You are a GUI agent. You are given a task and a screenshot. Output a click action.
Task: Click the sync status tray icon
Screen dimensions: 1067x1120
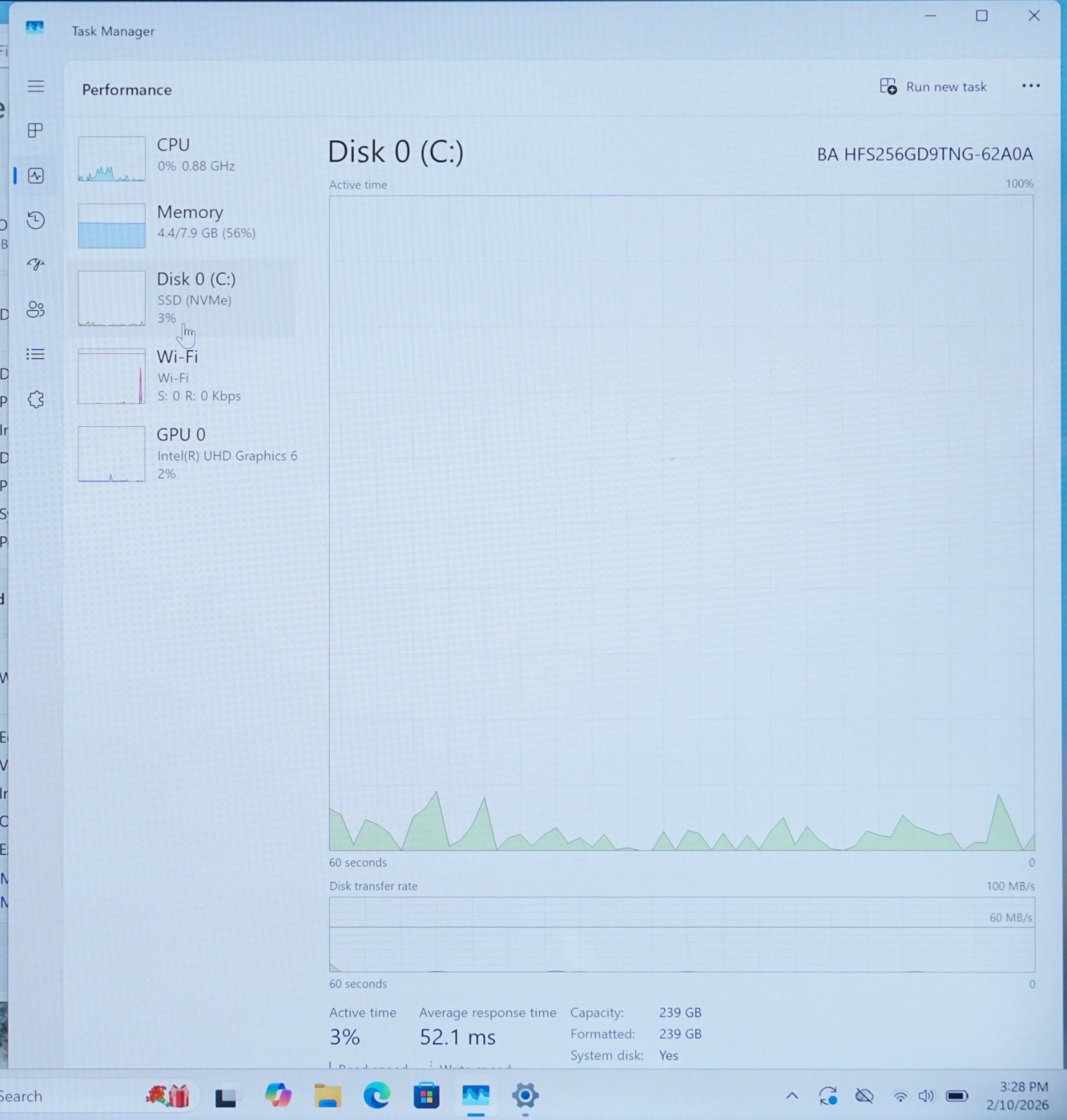pyautogui.click(x=828, y=1096)
